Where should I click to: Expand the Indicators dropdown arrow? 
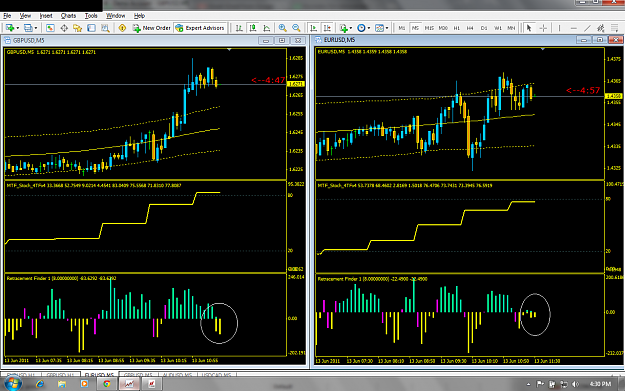coord(351,28)
